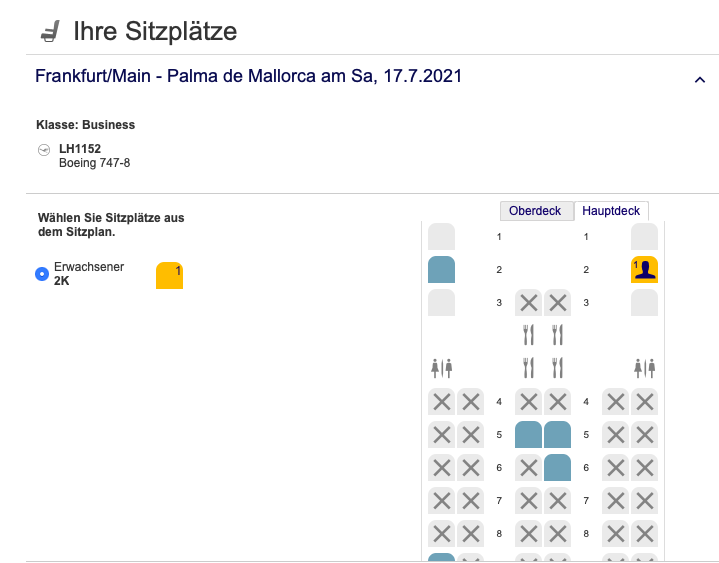Click the restroom icon on the left side

tap(441, 367)
